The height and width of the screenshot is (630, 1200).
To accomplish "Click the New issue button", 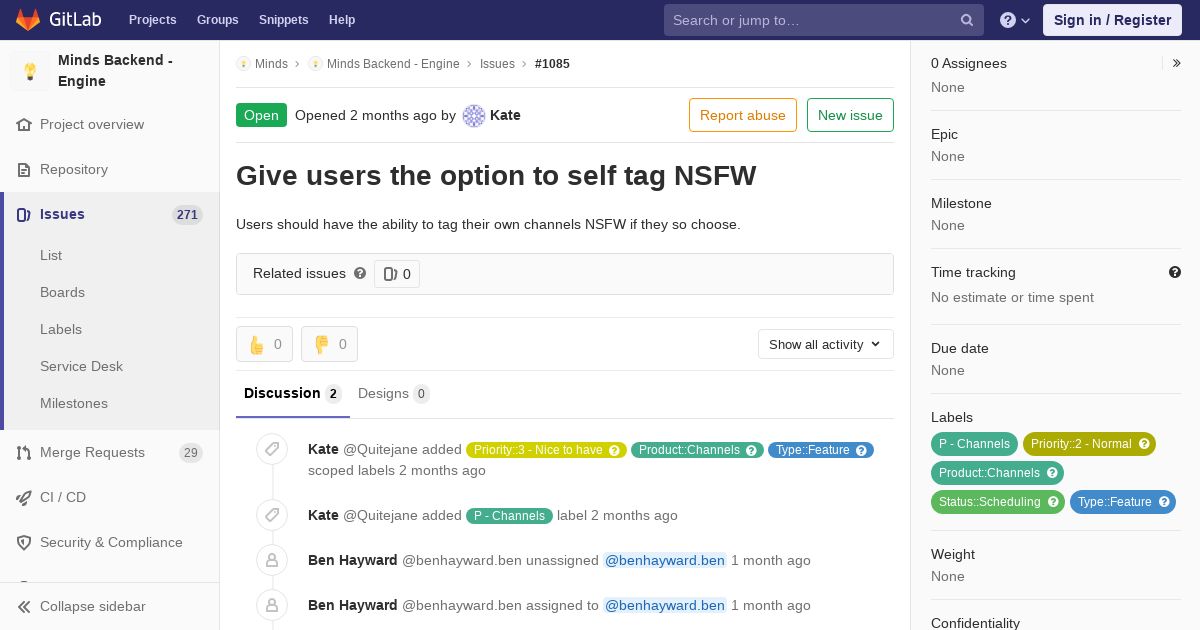I will pos(850,115).
